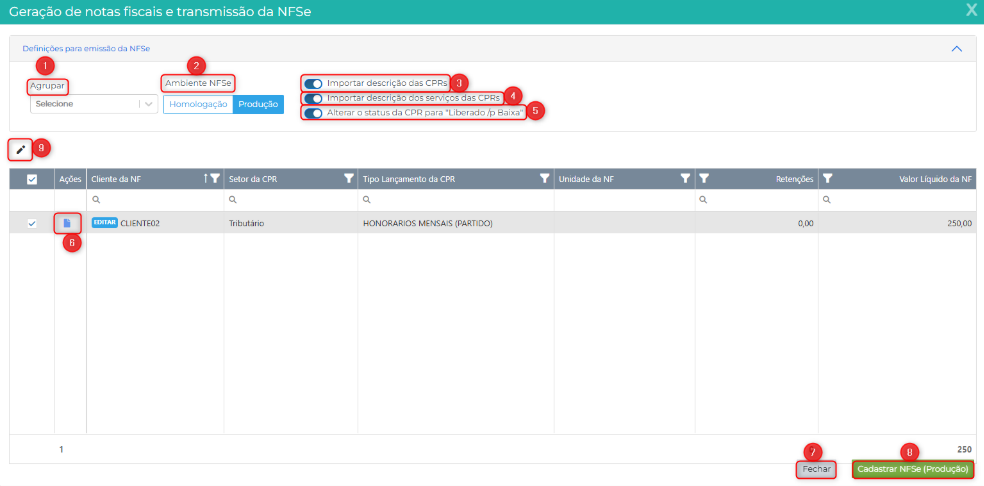This screenshot has height=486, width=984.
Task: Open the Agrupar Selecione dropdown
Action: point(94,104)
